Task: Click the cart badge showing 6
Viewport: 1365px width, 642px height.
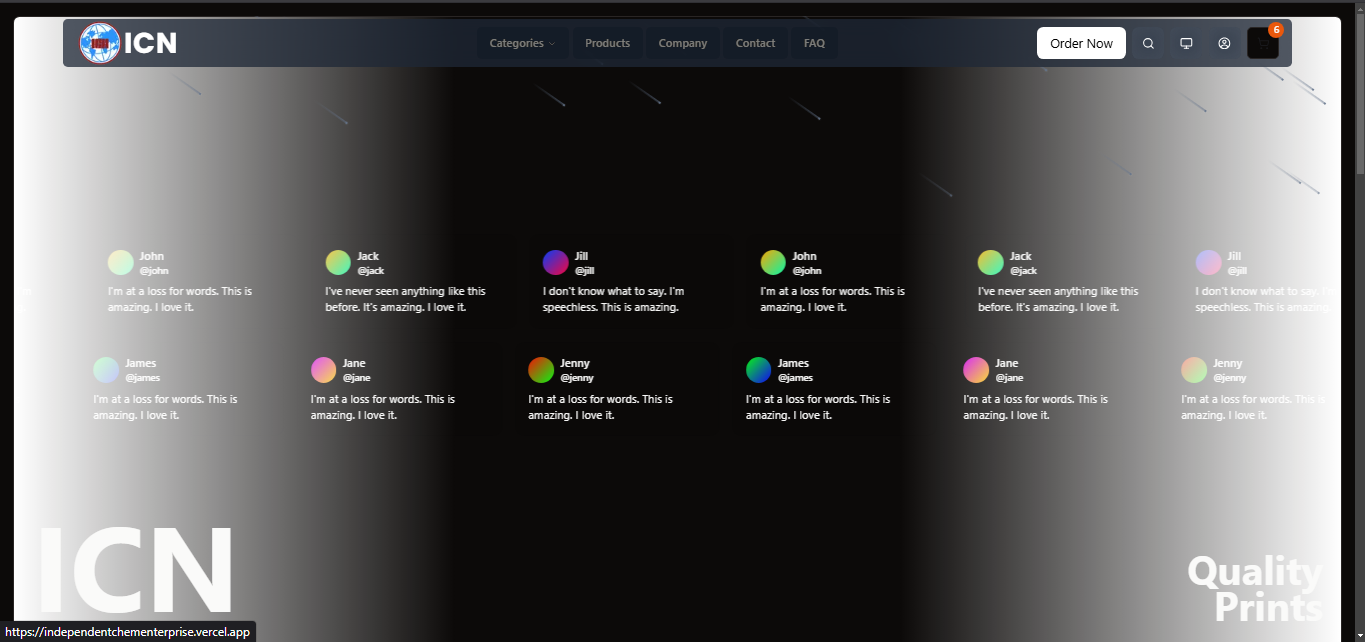Action: click(x=1275, y=30)
